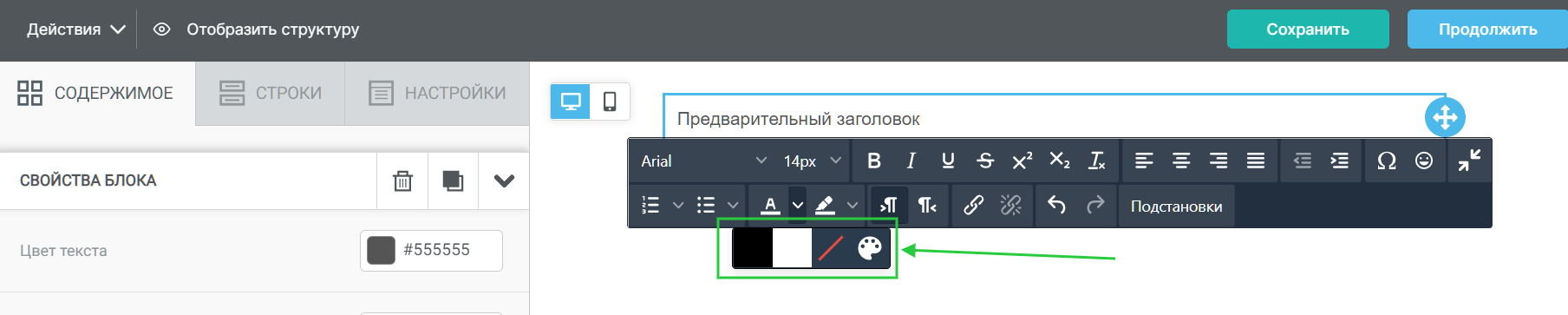
Task: Open the СОДЕРЖИМОЕ tab
Action: 97,93
